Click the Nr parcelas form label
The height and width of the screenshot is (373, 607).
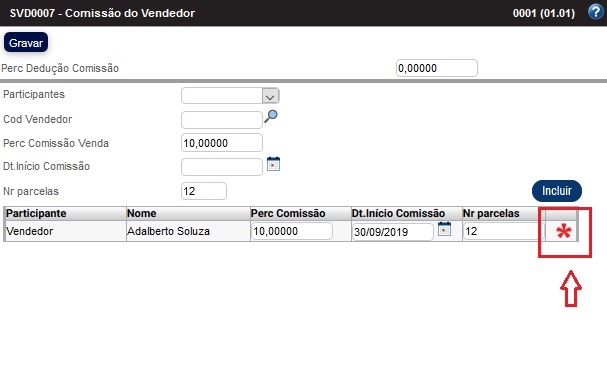31,191
